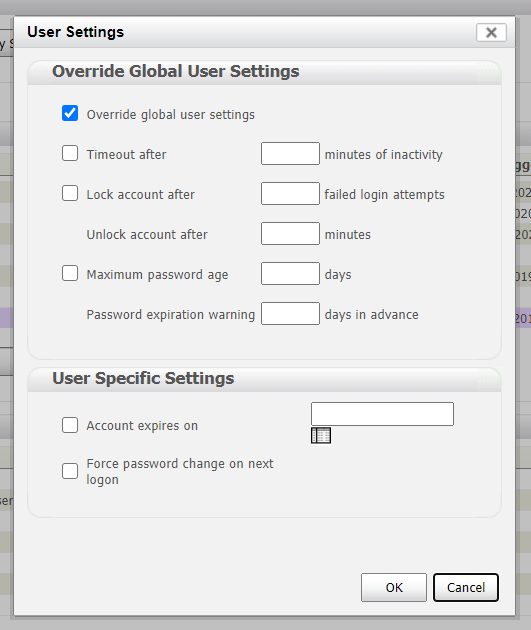Click the User Specific Settings heading

[x=143, y=378]
